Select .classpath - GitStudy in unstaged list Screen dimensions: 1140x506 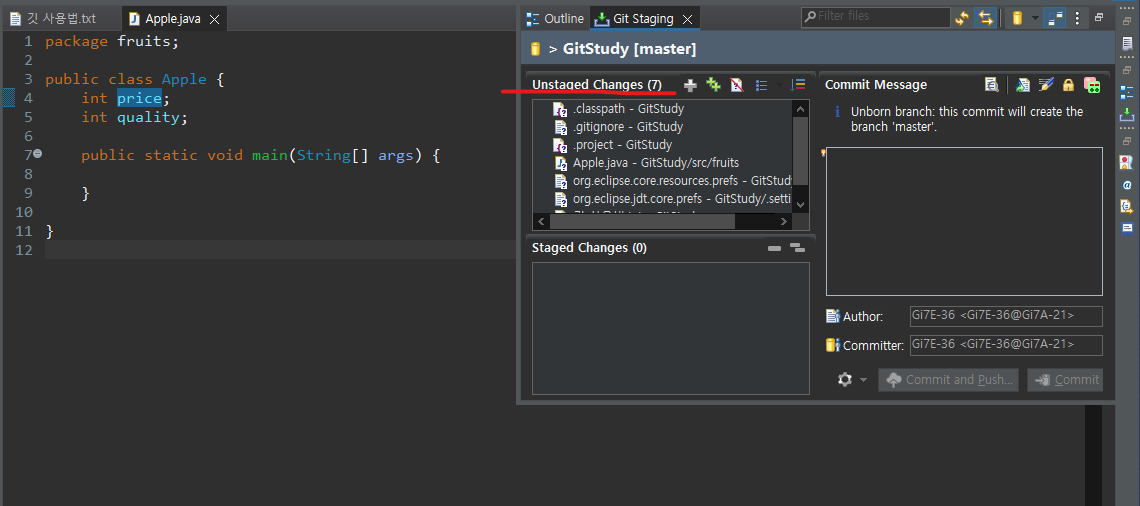coord(619,108)
